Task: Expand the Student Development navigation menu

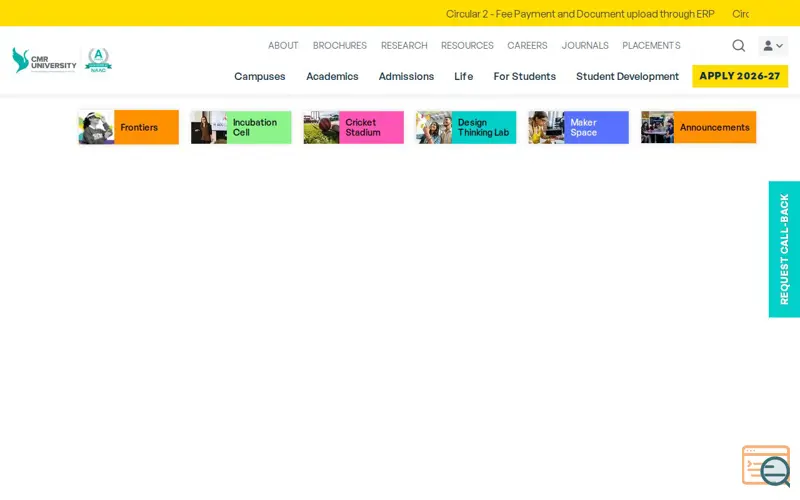Action: point(628,77)
